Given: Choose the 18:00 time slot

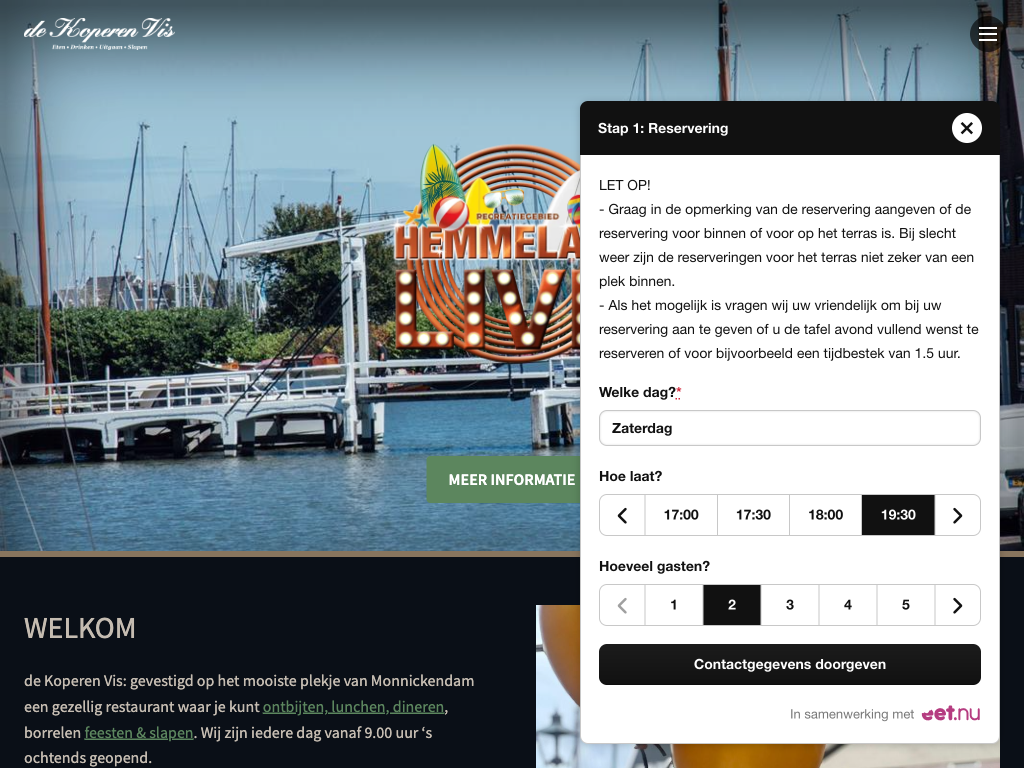Looking at the screenshot, I should pos(825,515).
